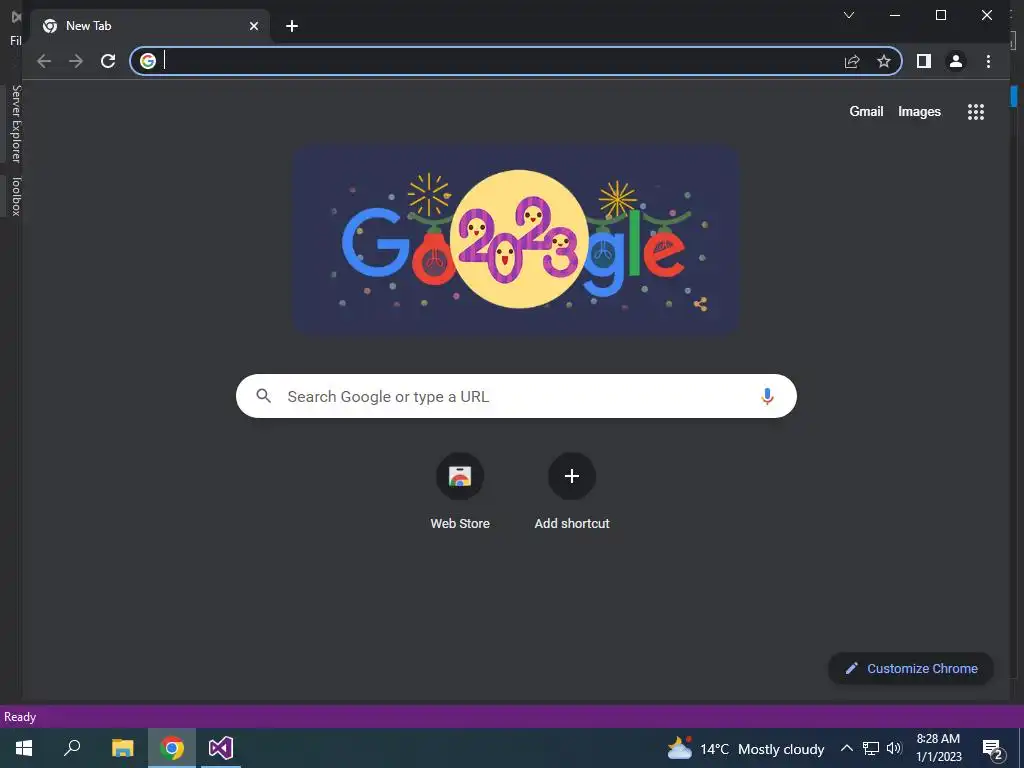The image size is (1024, 768).
Task: Go back with the browser back arrow
Action: [x=44, y=61]
